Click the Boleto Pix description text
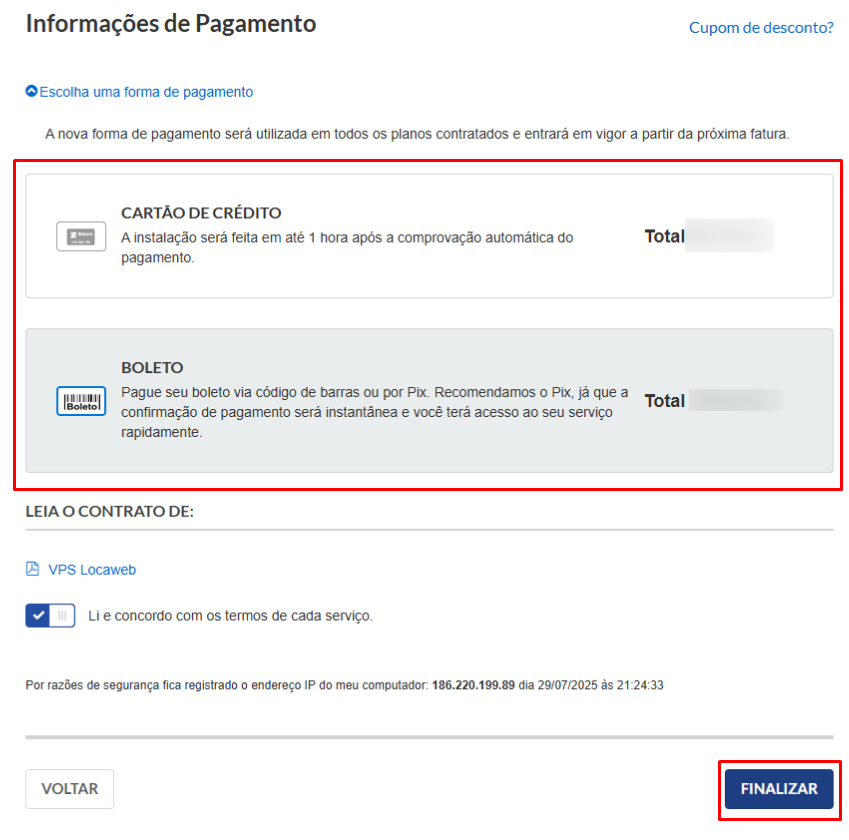This screenshot has width=849, height=840. (x=375, y=412)
